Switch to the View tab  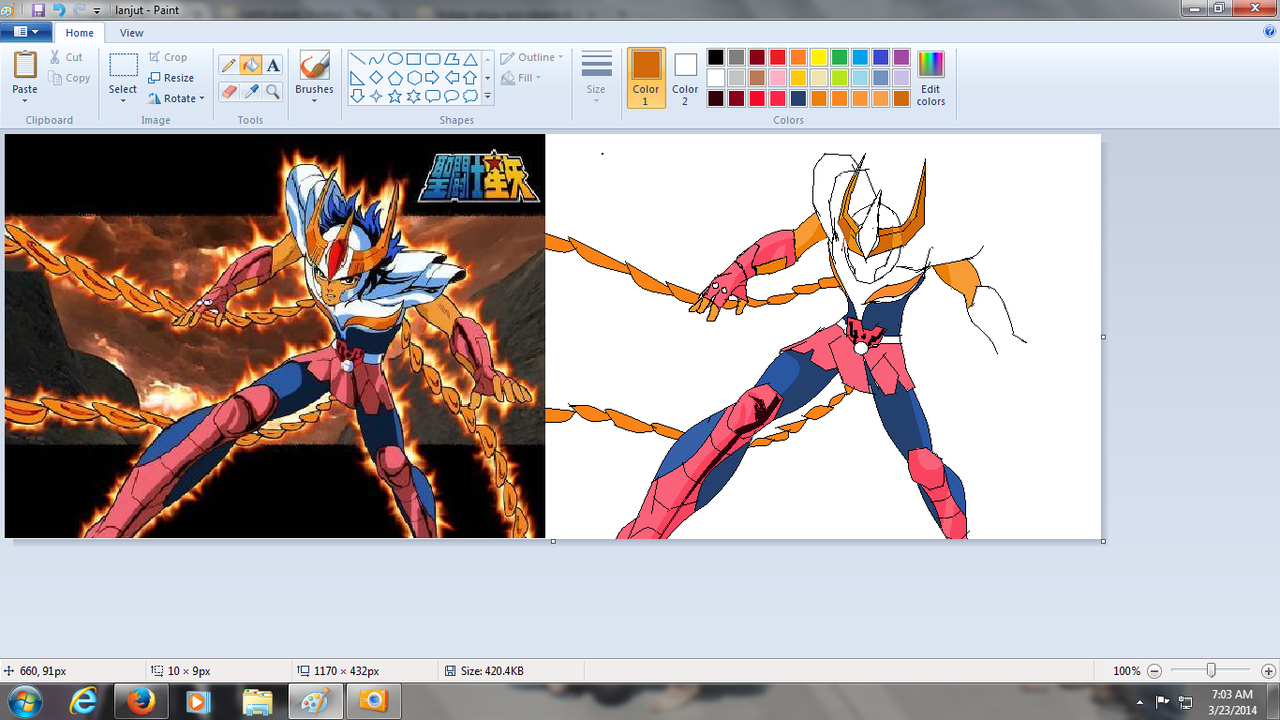(132, 33)
